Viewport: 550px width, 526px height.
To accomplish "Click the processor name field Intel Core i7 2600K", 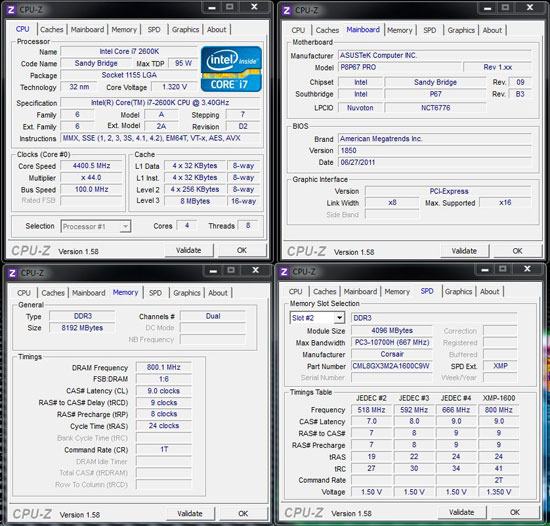I will point(129,52).
